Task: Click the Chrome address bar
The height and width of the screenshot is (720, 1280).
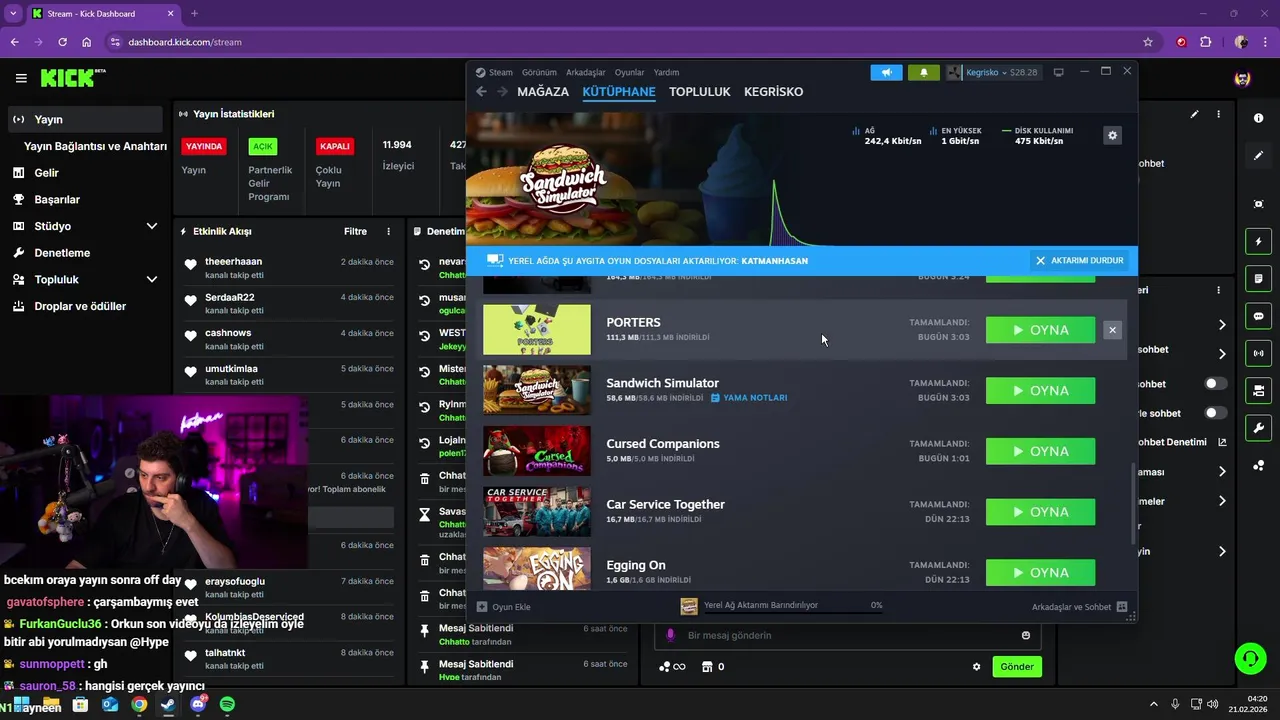Action: pyautogui.click(x=620, y=42)
